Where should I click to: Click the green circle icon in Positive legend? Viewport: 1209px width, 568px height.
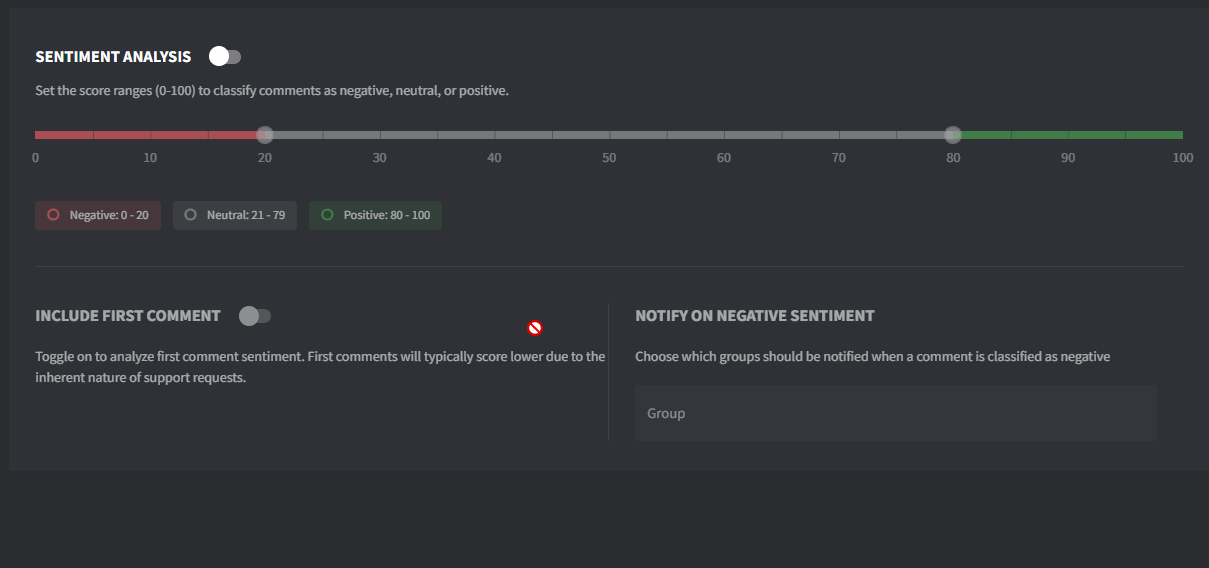tap(327, 215)
